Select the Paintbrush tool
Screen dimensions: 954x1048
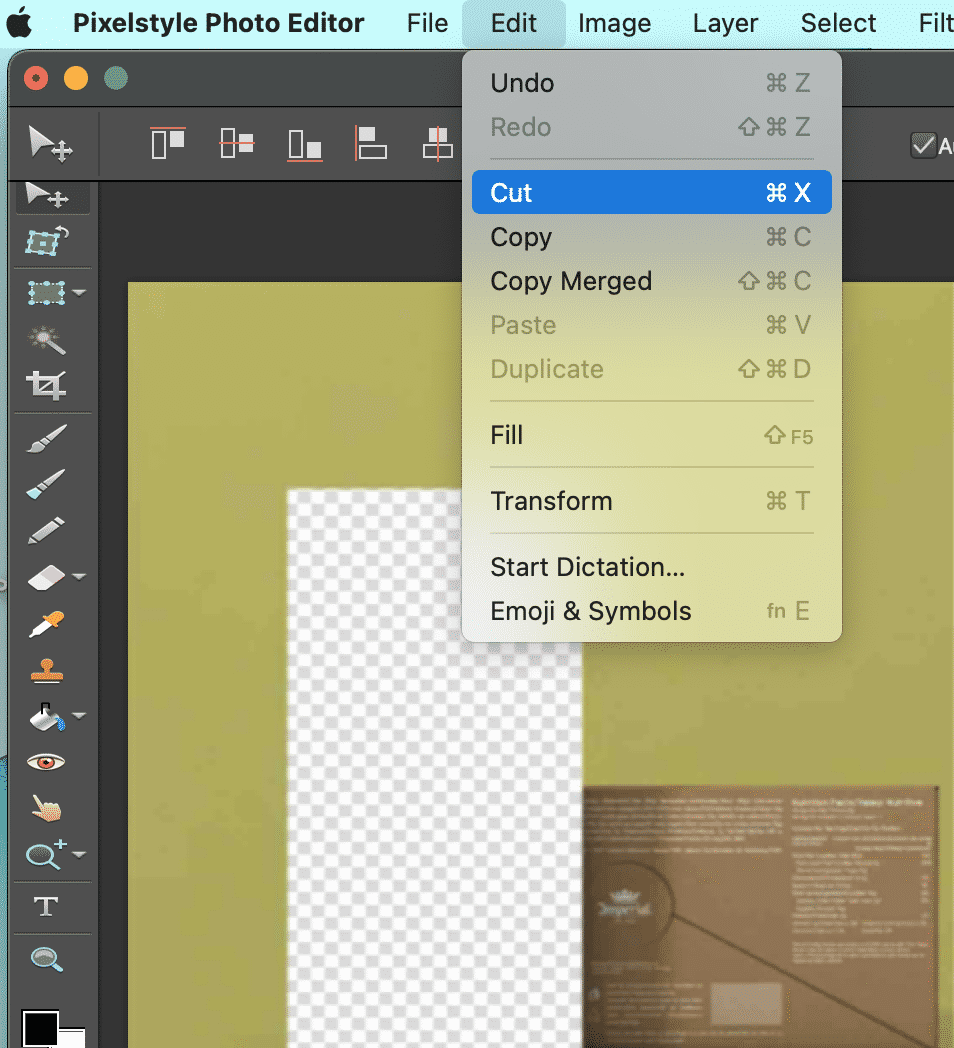point(46,438)
